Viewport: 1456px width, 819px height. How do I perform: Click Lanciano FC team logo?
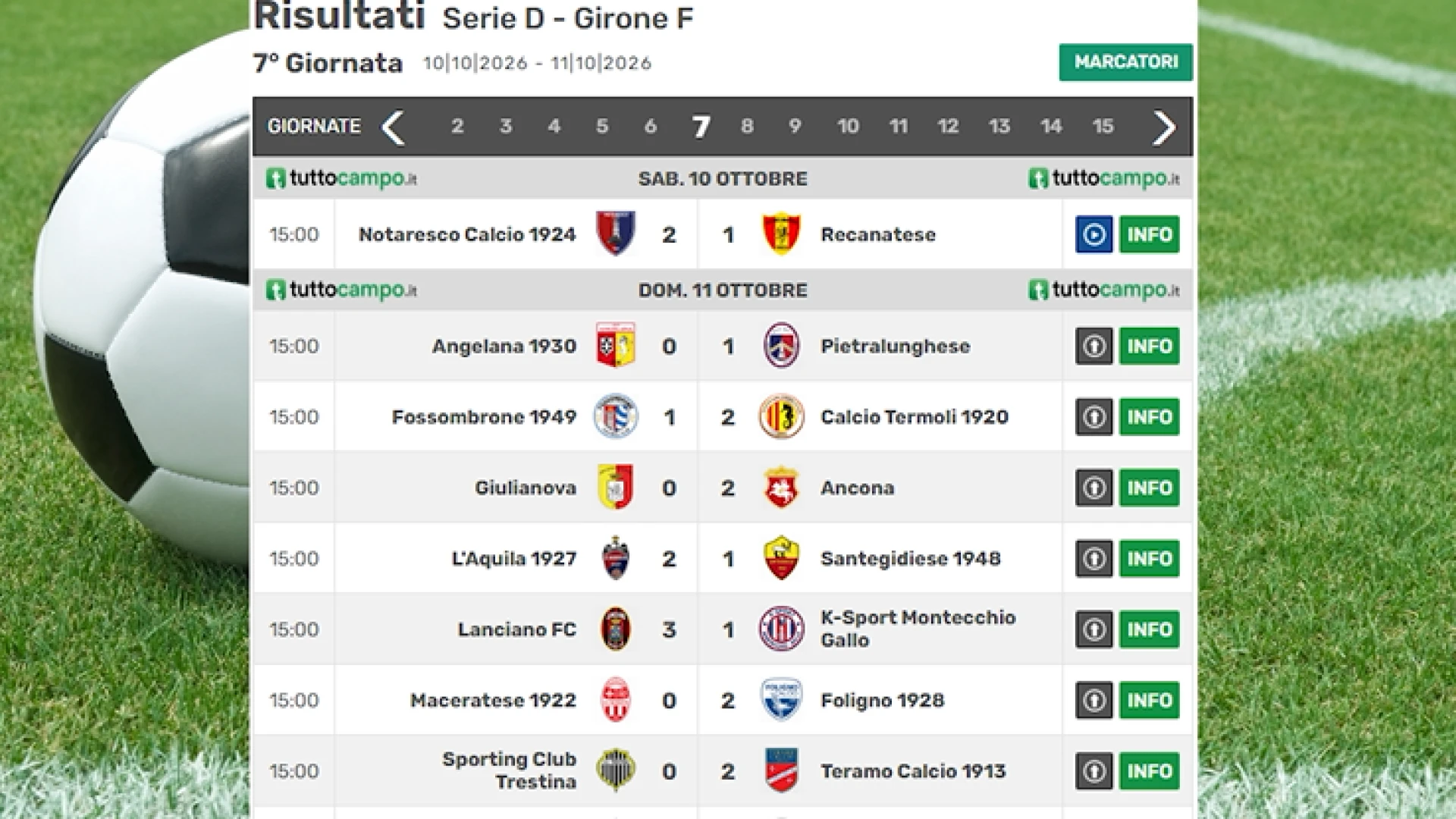click(x=616, y=629)
